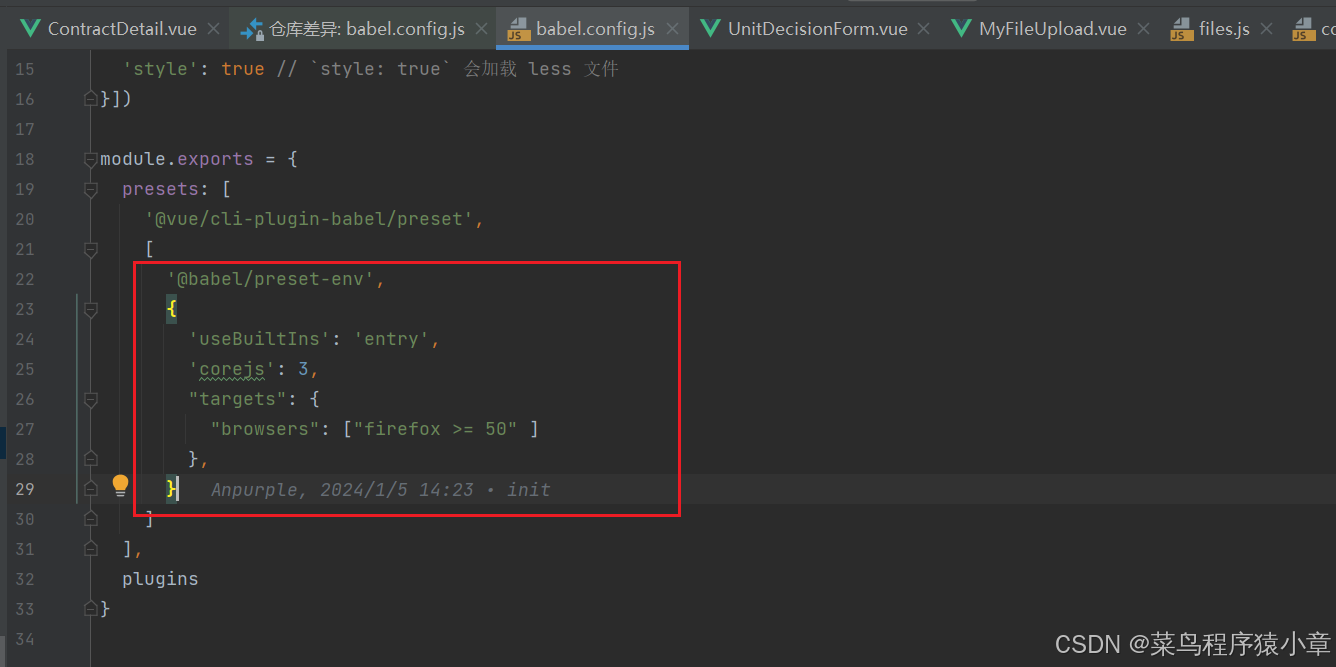Collapse the targets object fold at line 26
This screenshot has height=667, width=1336.
[x=91, y=399]
